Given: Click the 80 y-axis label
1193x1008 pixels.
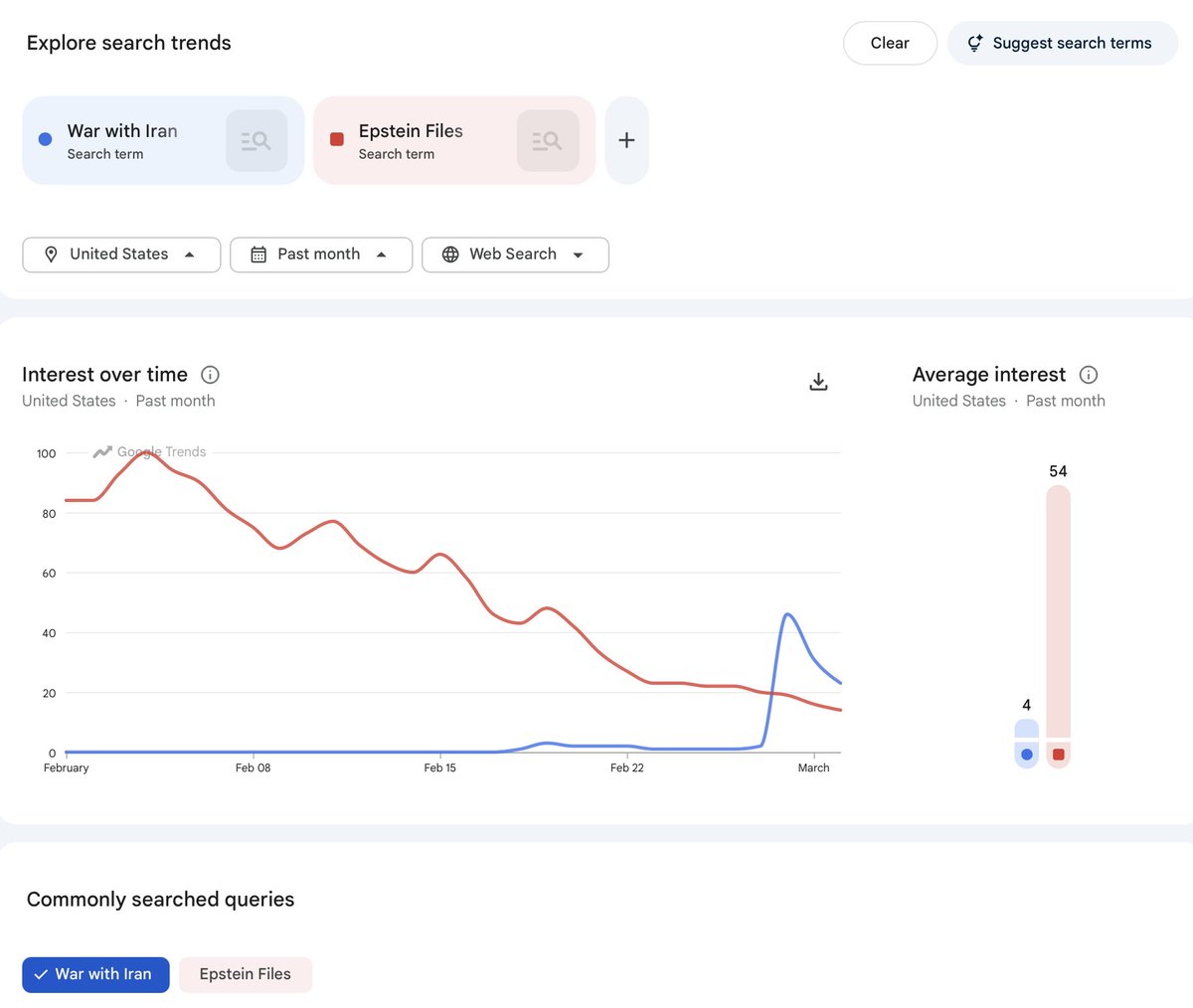Looking at the screenshot, I should pyautogui.click(x=49, y=514).
